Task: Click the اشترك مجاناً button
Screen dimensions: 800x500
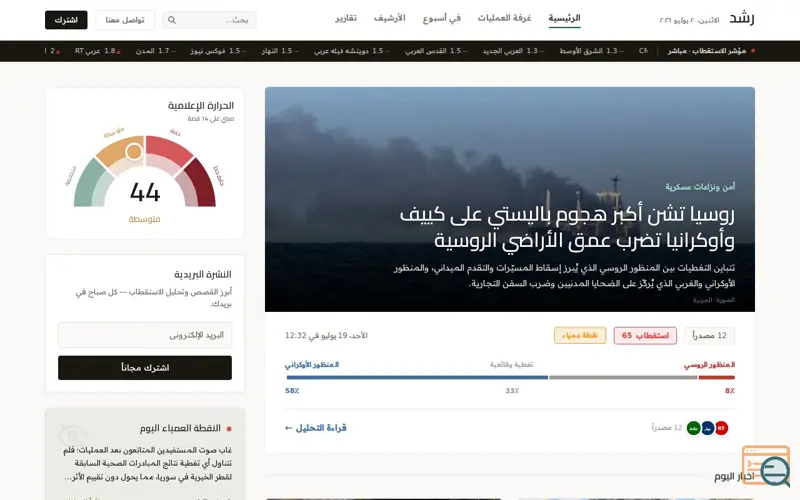Action: point(145,367)
